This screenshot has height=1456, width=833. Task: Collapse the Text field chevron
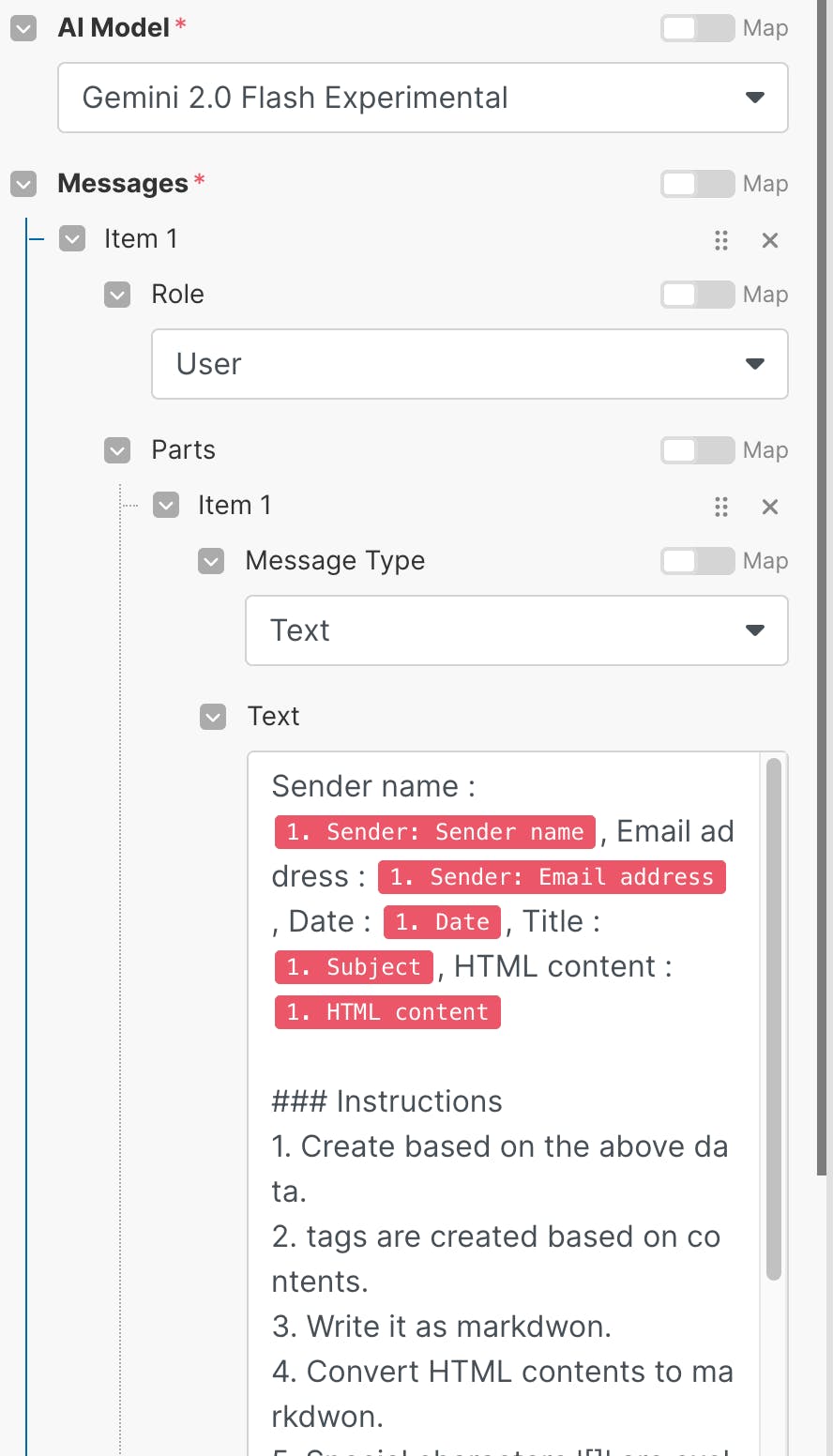213,717
